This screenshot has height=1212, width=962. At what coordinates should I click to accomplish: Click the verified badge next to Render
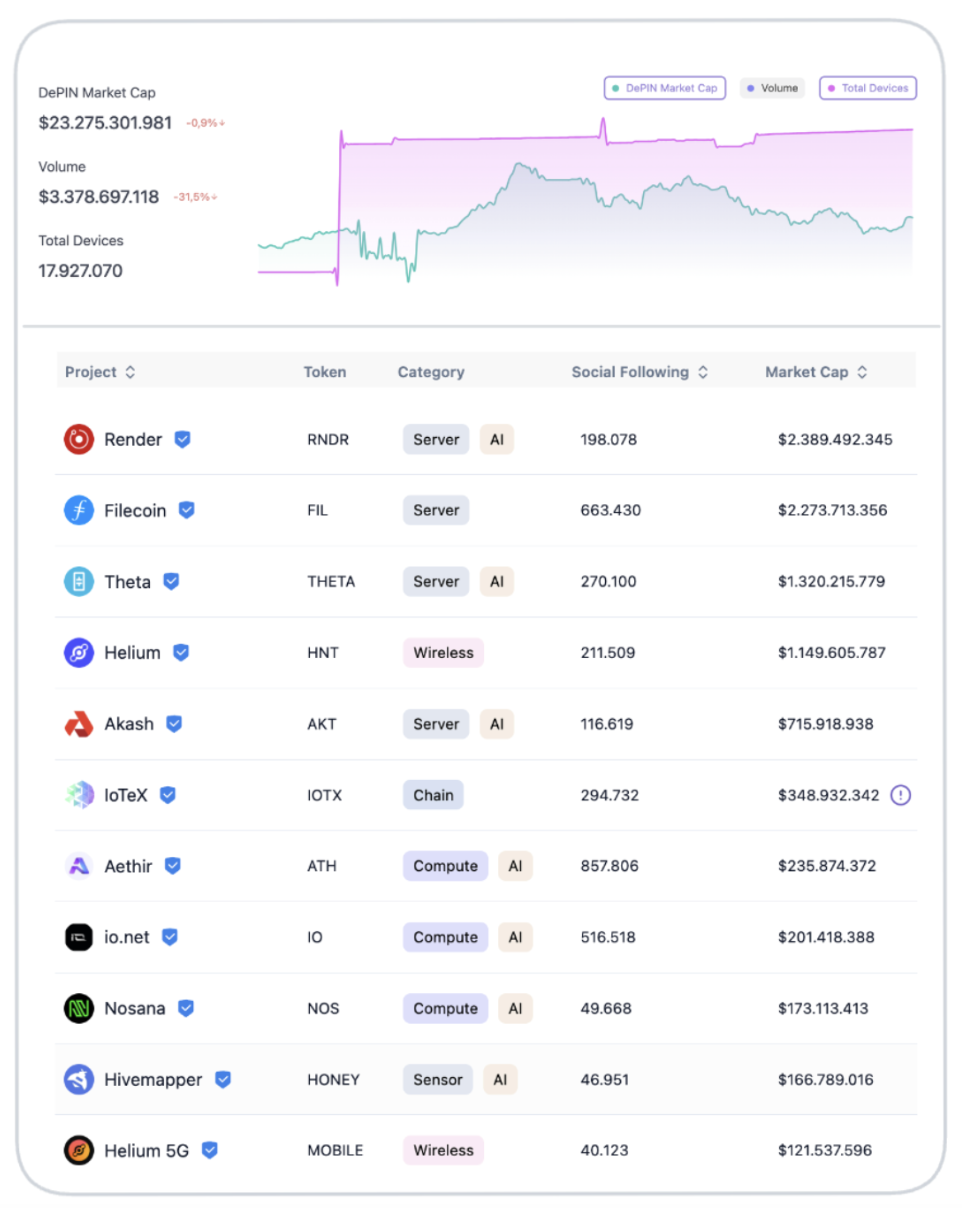pos(182,439)
